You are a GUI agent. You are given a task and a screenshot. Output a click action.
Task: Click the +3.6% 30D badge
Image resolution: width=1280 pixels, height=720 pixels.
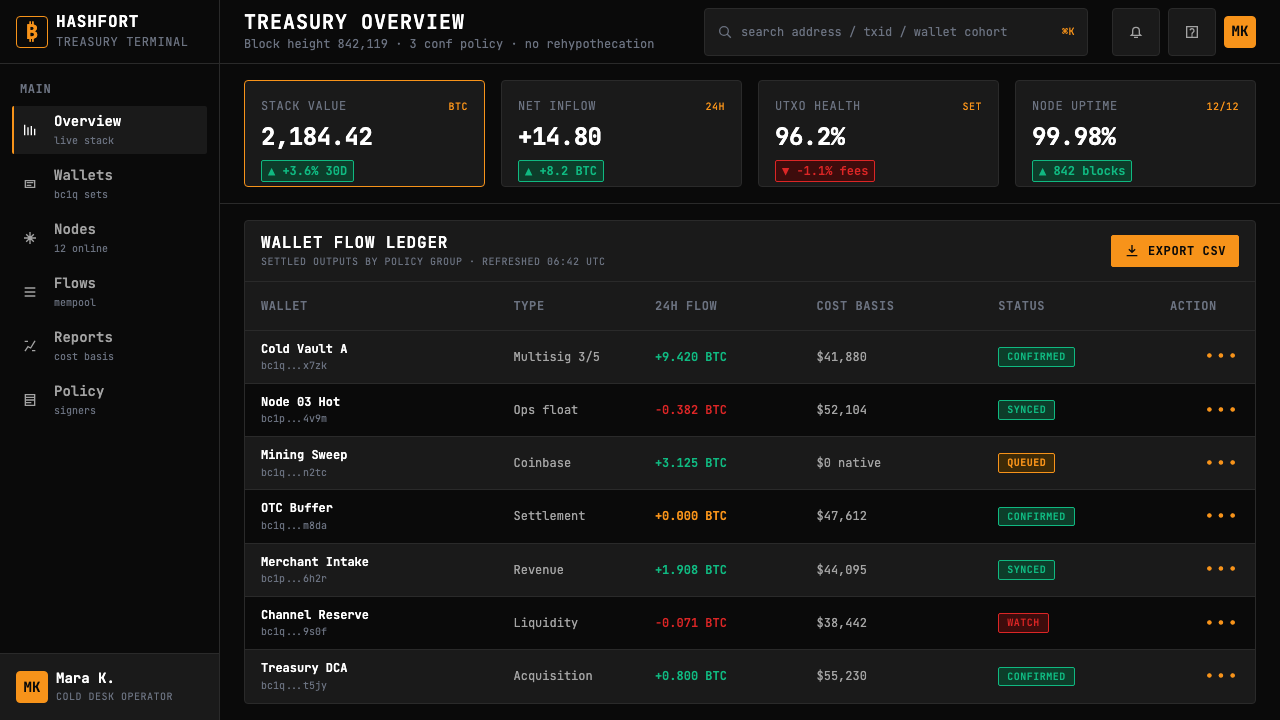pyautogui.click(x=307, y=171)
